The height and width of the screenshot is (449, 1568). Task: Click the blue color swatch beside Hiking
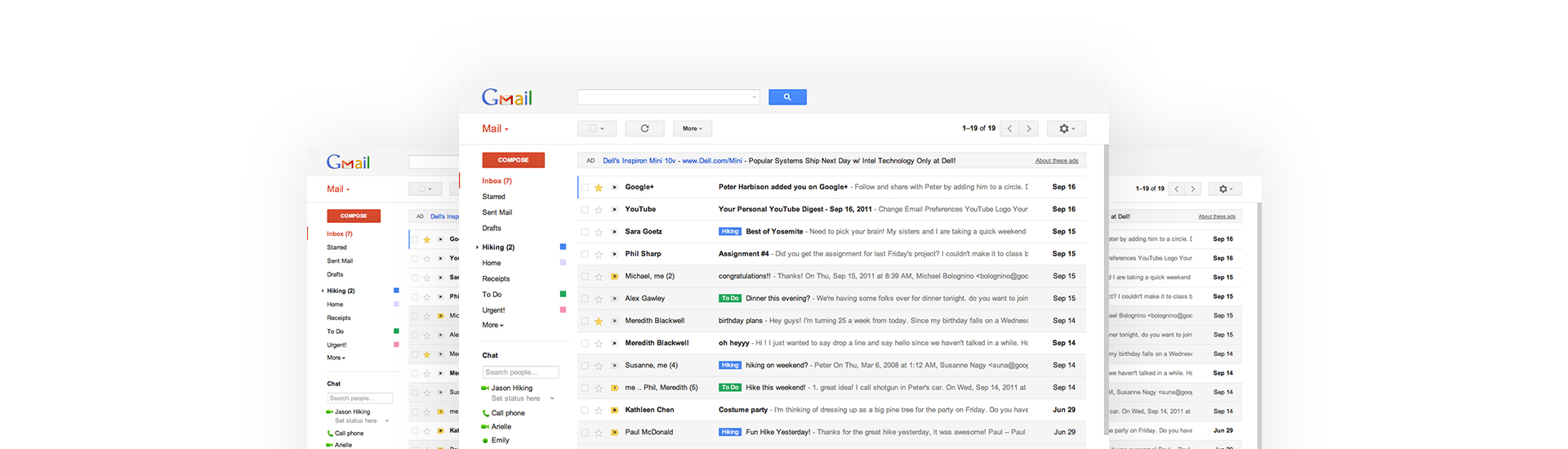pos(563,247)
